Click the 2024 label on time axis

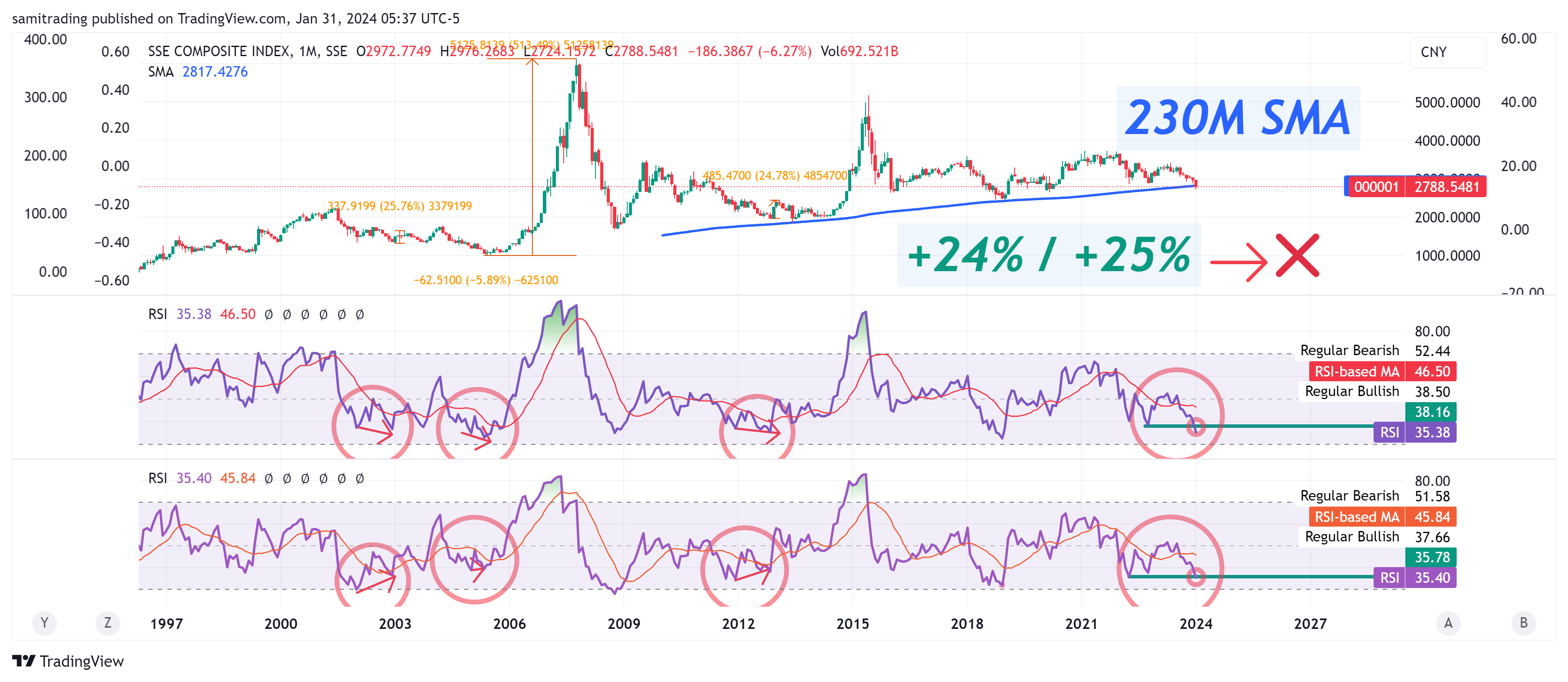[1196, 624]
